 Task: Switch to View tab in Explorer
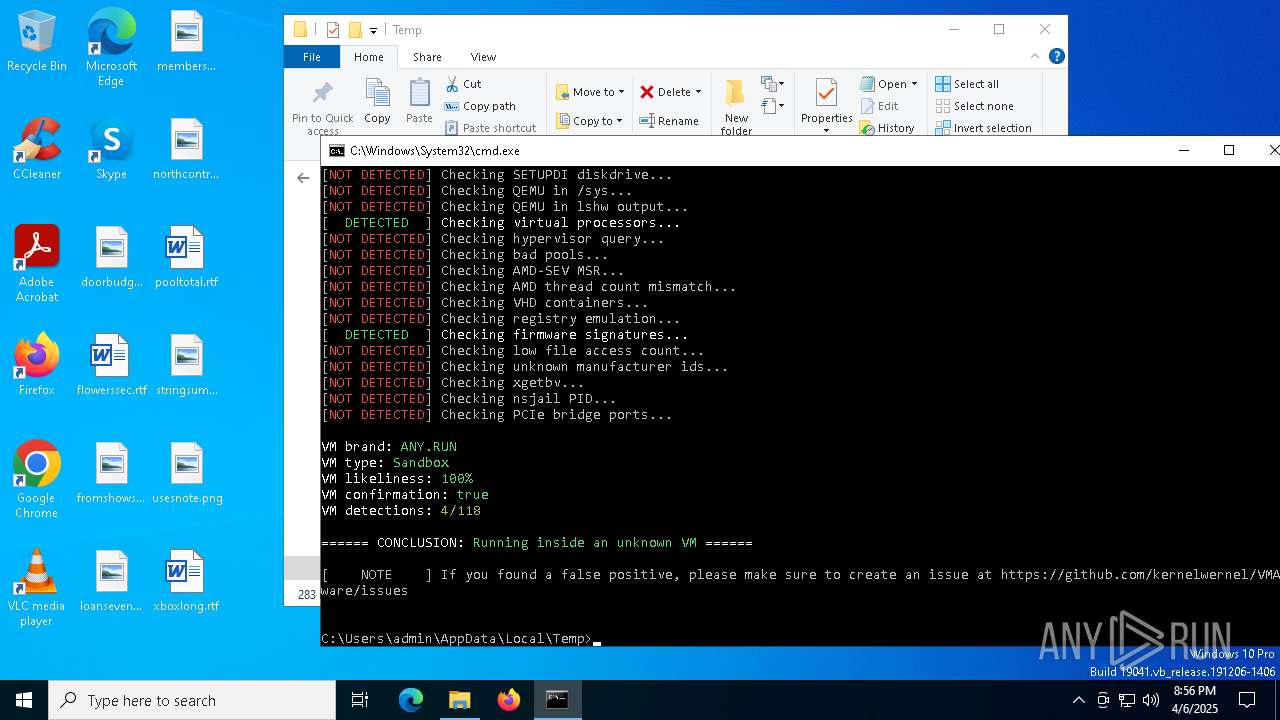tap(483, 57)
